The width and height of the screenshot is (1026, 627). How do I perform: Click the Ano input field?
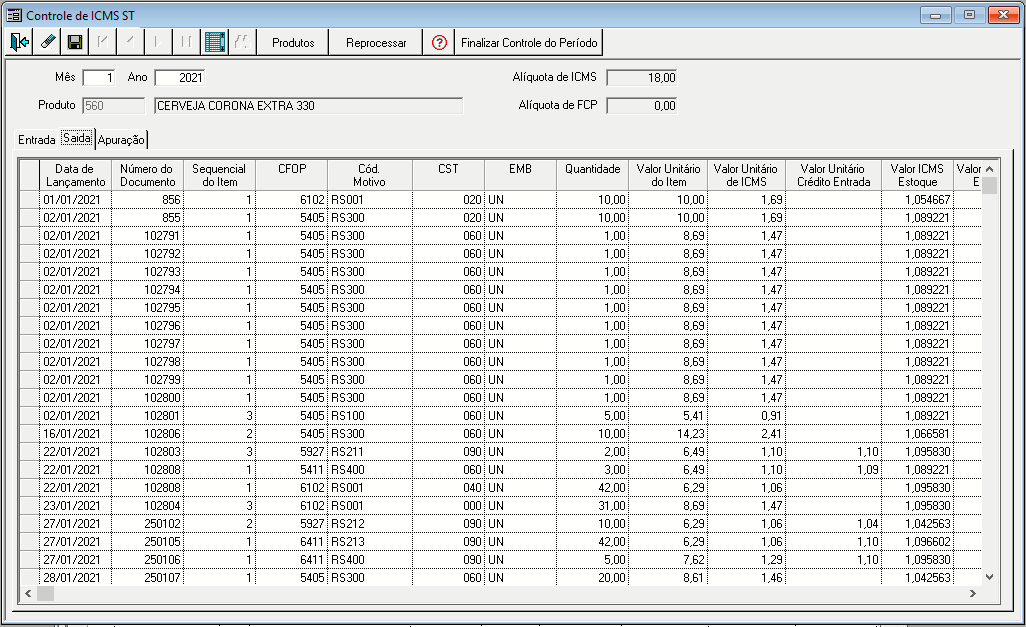point(180,78)
